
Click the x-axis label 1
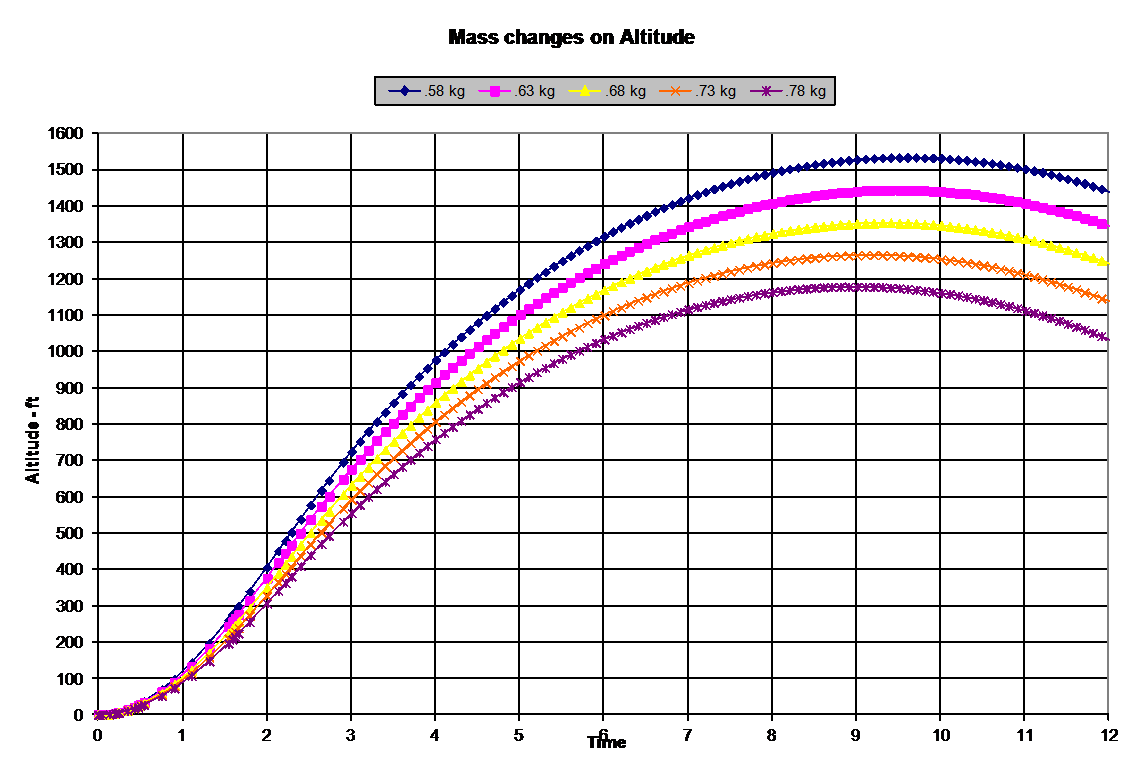[182, 735]
